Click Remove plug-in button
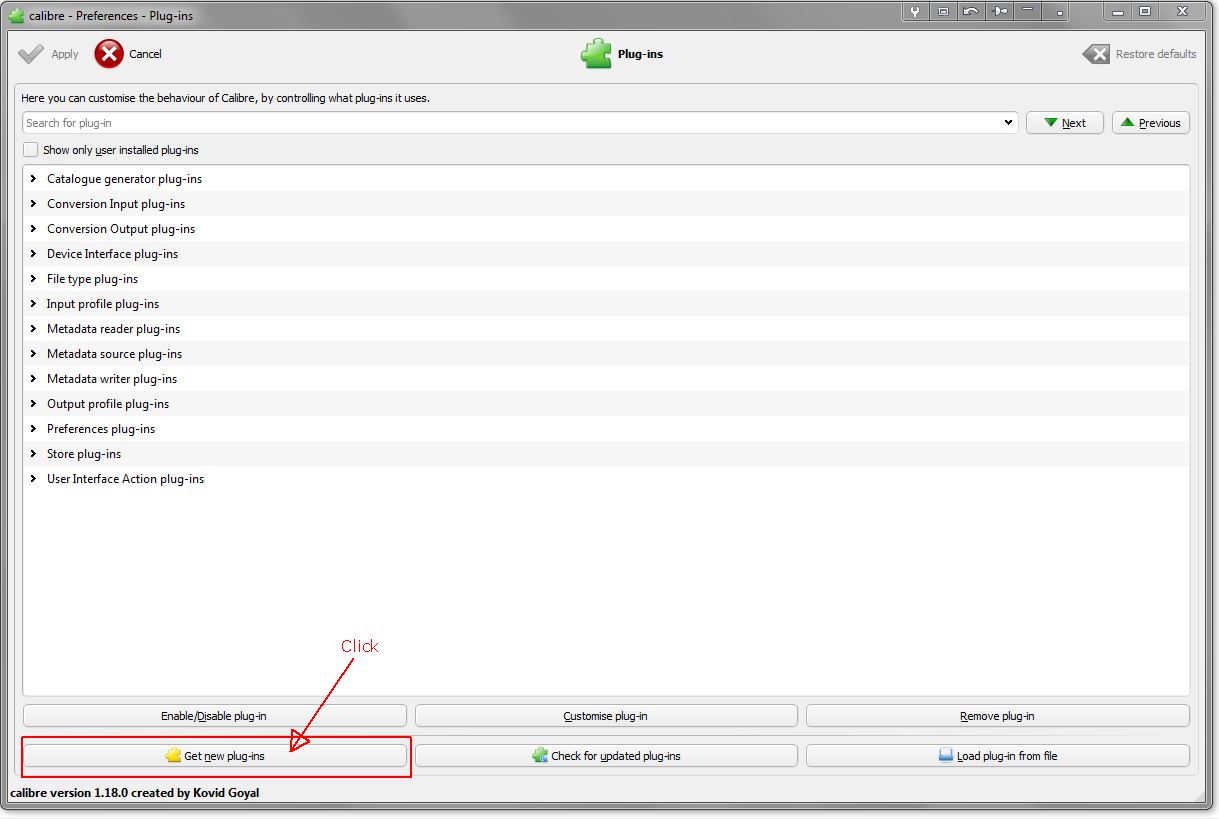 point(998,716)
